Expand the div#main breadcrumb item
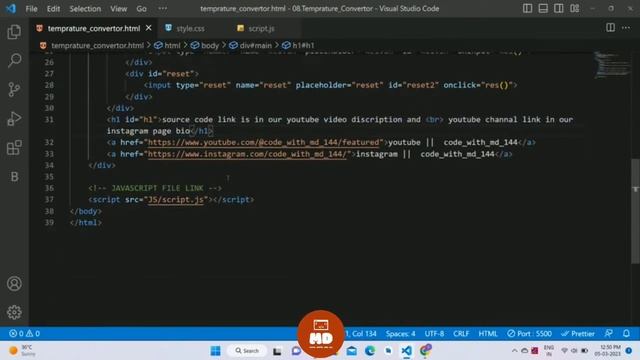 coord(256,45)
